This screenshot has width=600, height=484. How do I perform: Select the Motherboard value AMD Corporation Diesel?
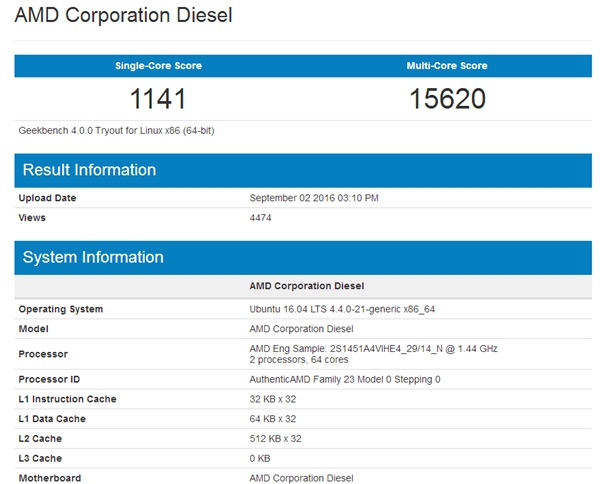coord(301,478)
